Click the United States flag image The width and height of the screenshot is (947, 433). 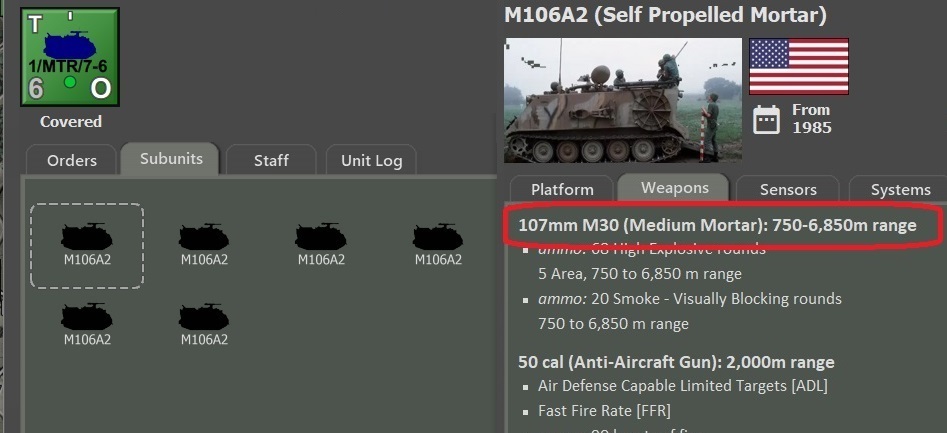tap(799, 67)
